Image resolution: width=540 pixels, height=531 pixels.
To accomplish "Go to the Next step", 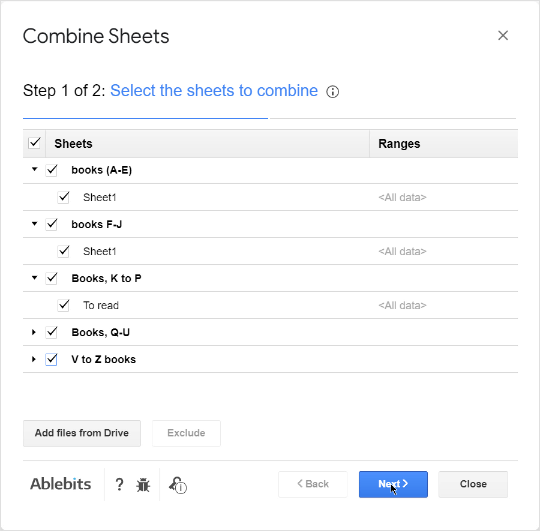I will pos(393,484).
